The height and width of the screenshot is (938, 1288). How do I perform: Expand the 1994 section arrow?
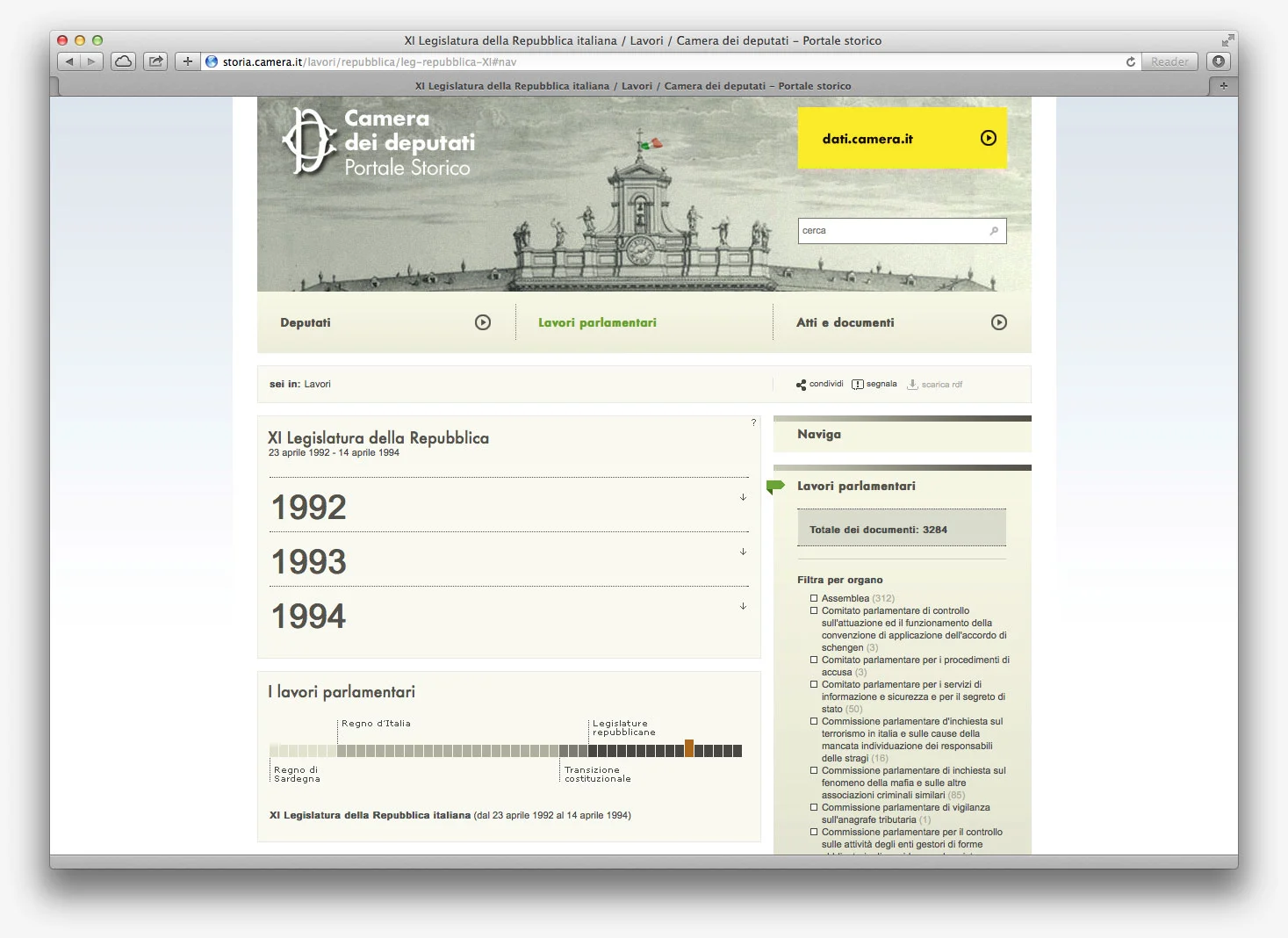[743, 606]
